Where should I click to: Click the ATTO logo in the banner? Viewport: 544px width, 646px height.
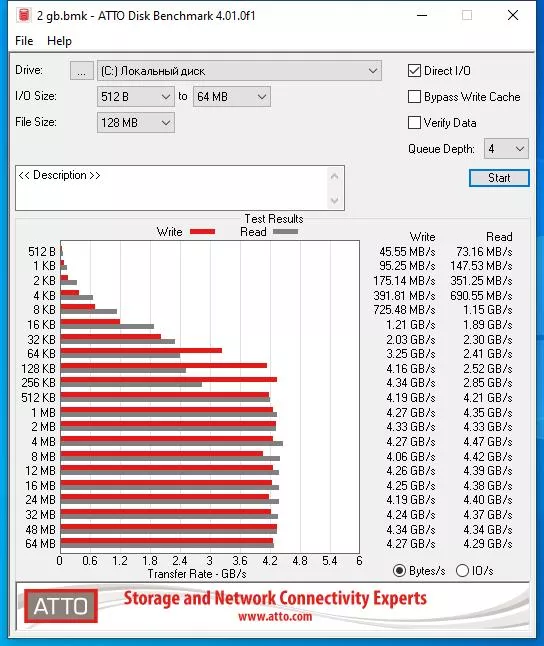coord(61,606)
